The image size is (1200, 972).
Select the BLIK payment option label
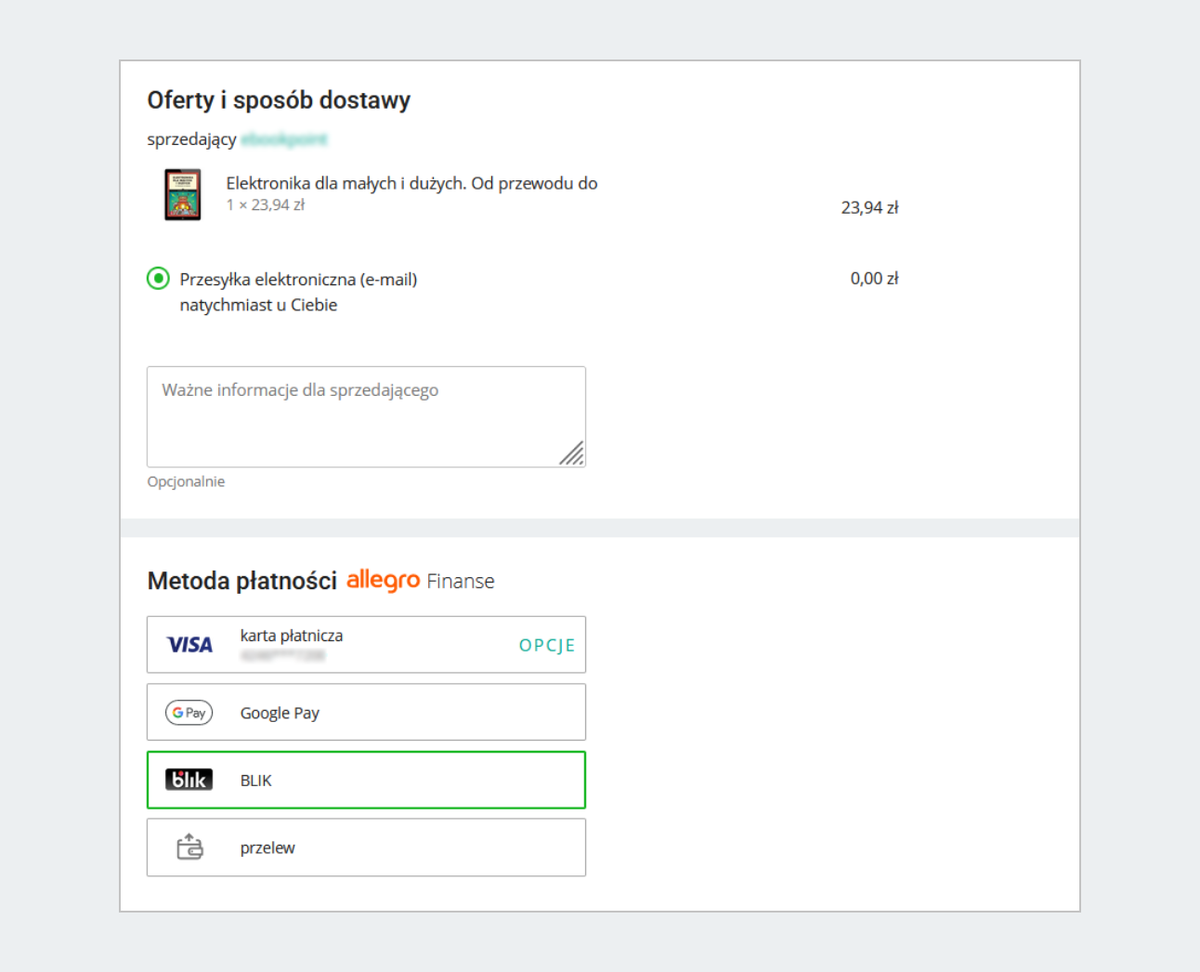click(256, 780)
